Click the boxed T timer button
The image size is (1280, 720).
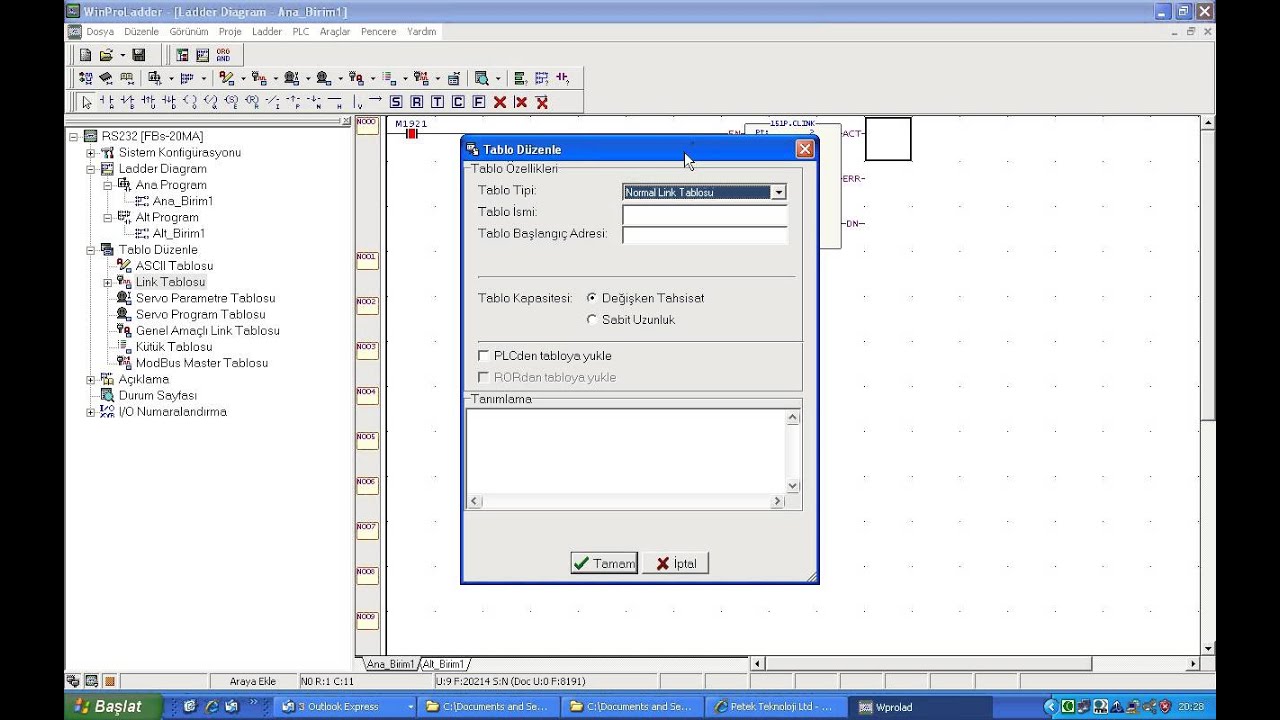point(437,102)
